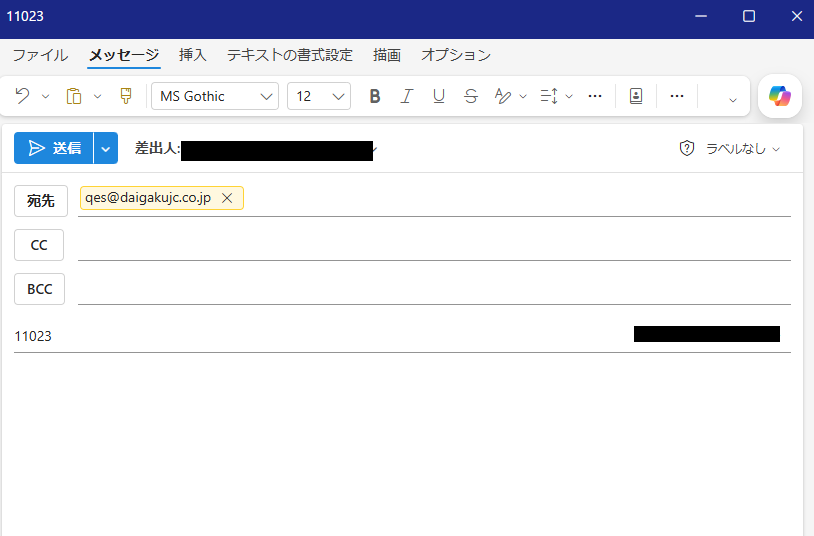Expand the send options dropdown arrow
The height and width of the screenshot is (536, 814).
[x=106, y=149]
